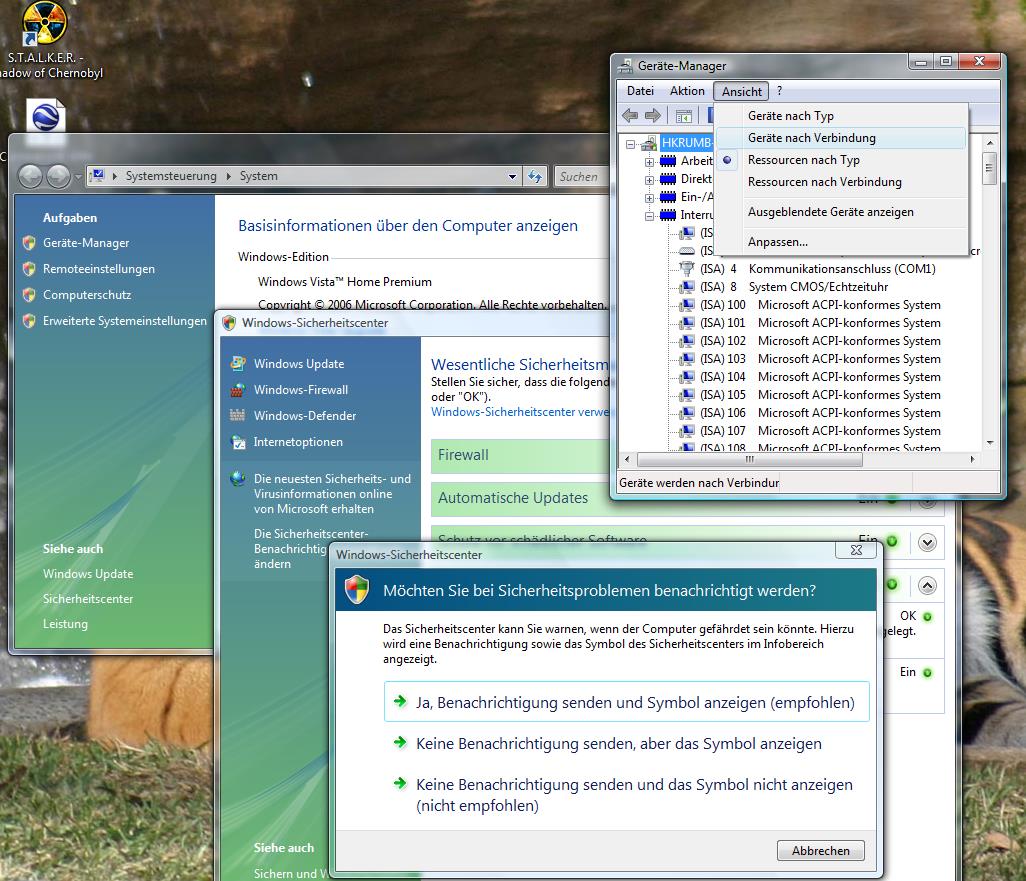Click the shield icon next to Erweiterte Systemeinstellungen
This screenshot has height=881, width=1026.
click(29, 321)
